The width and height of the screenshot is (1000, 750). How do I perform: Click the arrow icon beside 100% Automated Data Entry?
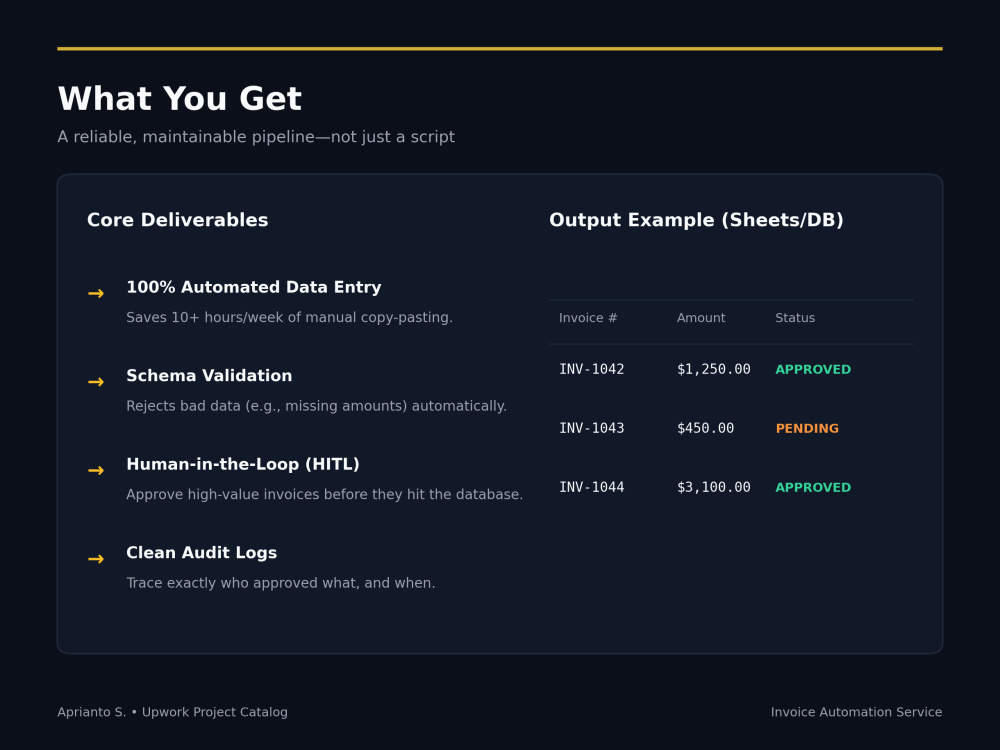96,293
